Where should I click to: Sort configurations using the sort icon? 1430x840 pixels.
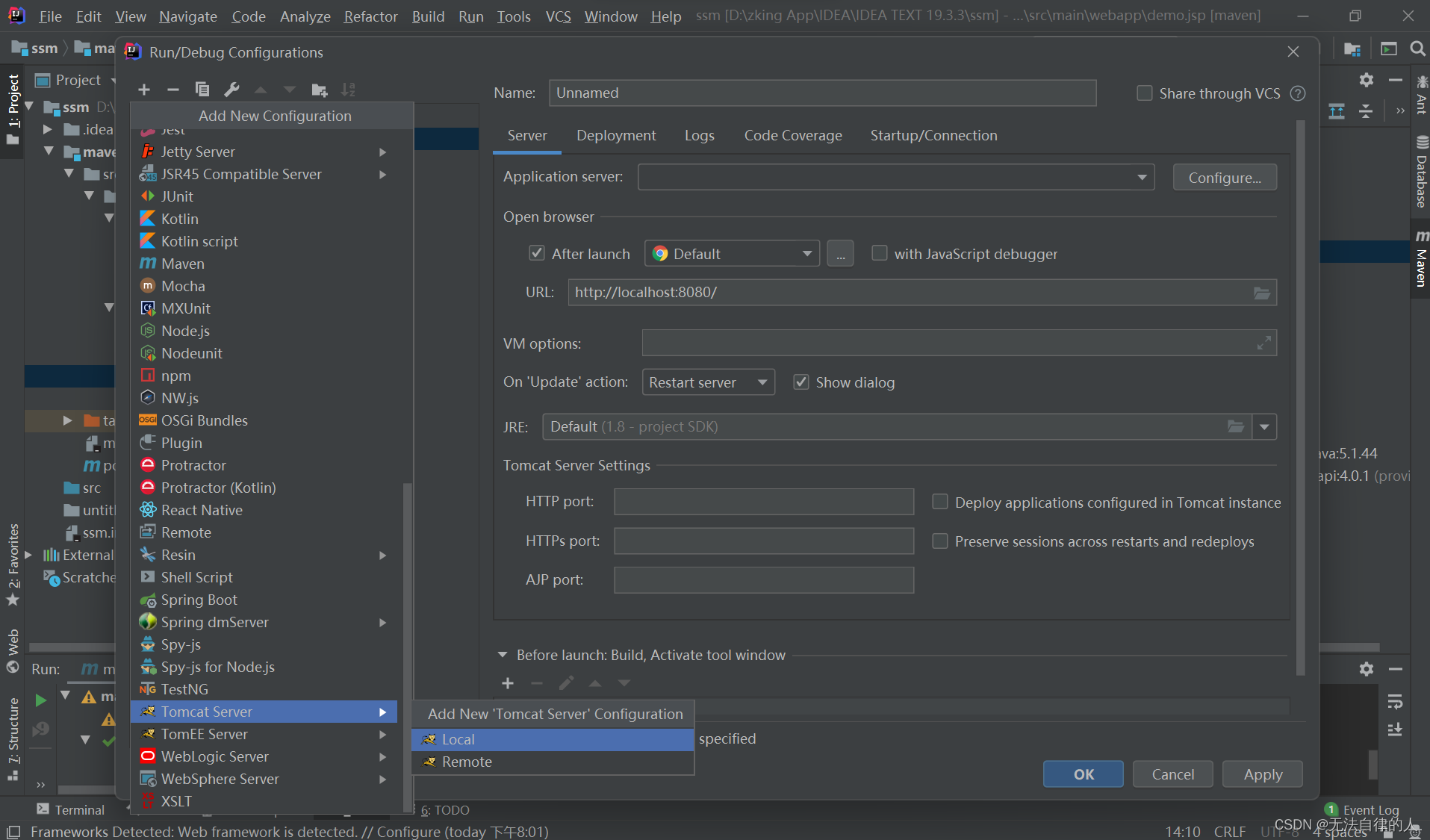pyautogui.click(x=348, y=90)
